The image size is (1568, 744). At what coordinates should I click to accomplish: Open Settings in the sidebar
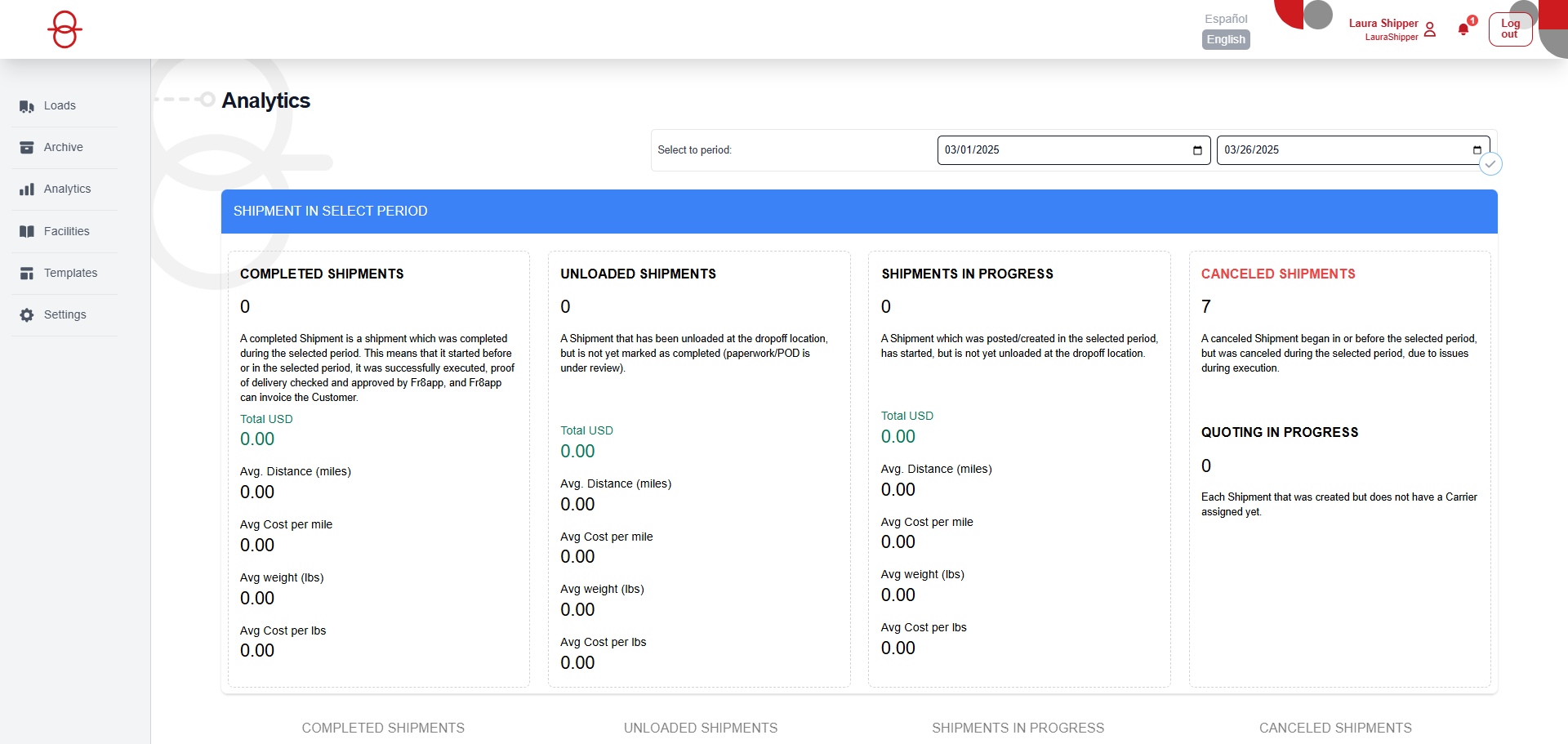(65, 315)
